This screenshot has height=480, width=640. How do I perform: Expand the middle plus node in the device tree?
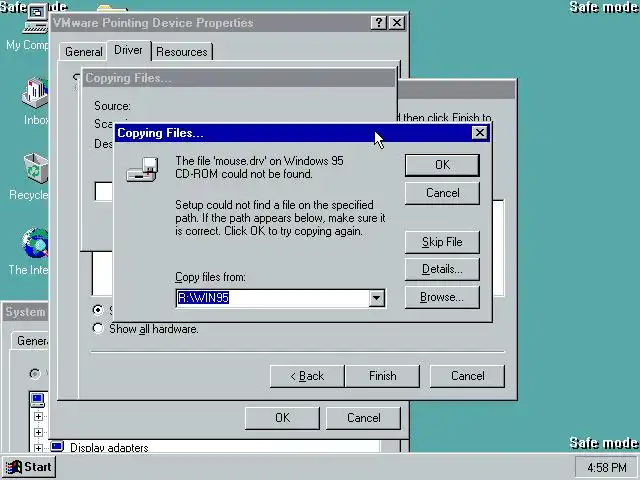coord(38,432)
